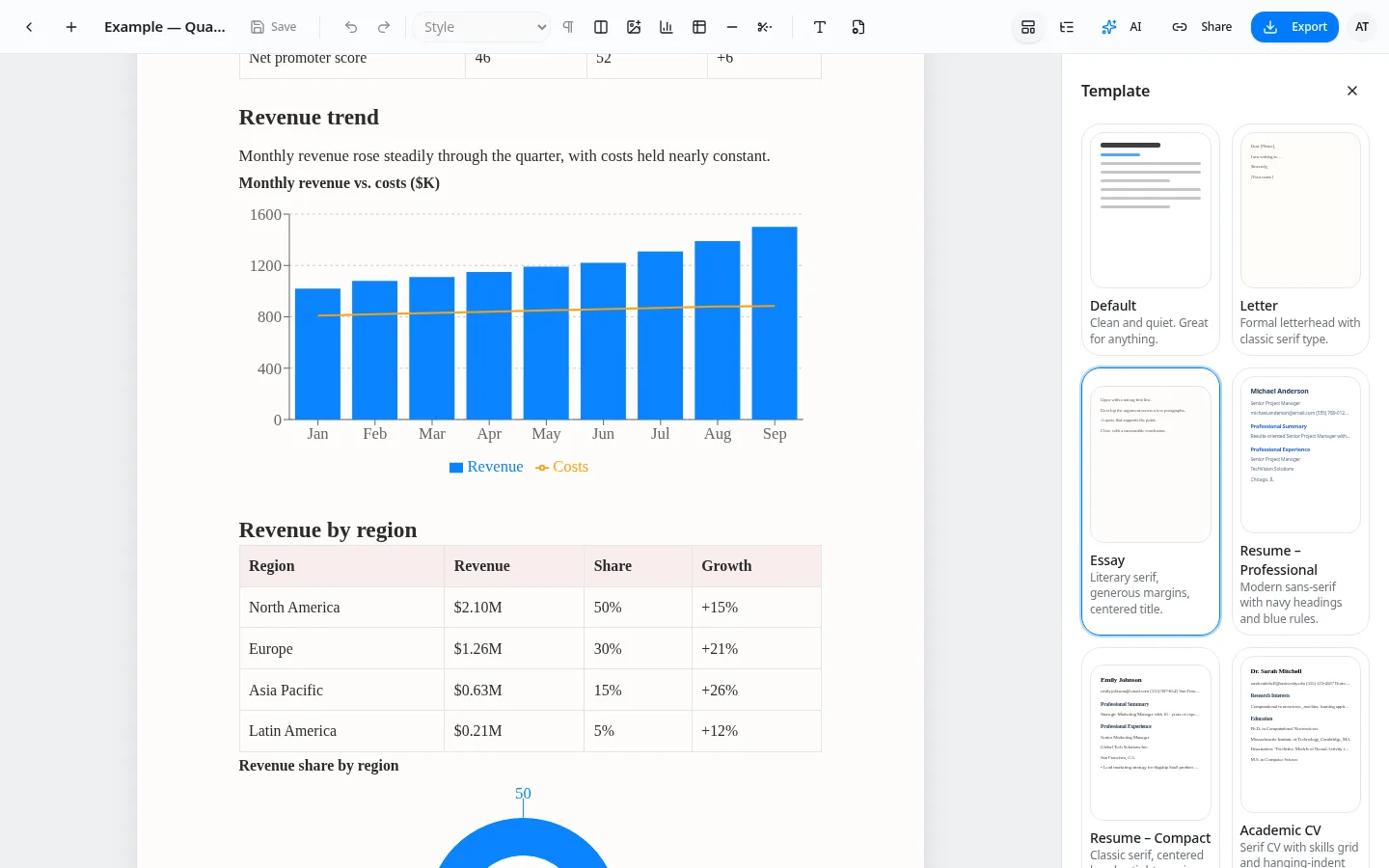Click the 'Revenue trend' heading

(309, 118)
